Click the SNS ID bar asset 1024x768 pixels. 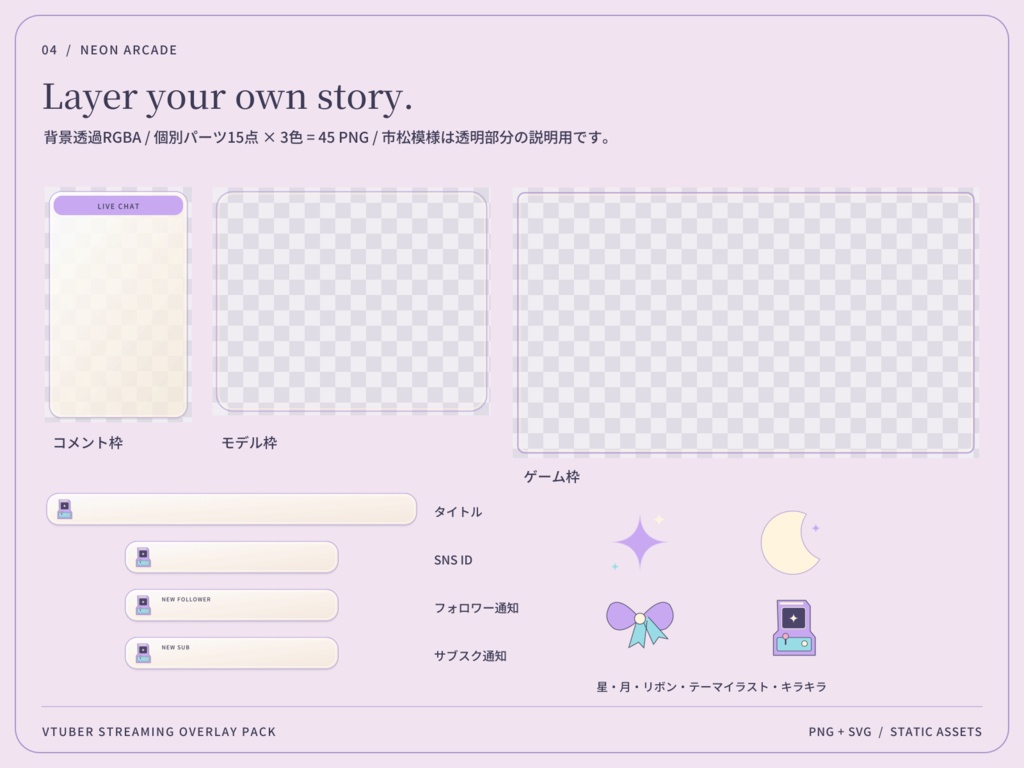click(232, 557)
